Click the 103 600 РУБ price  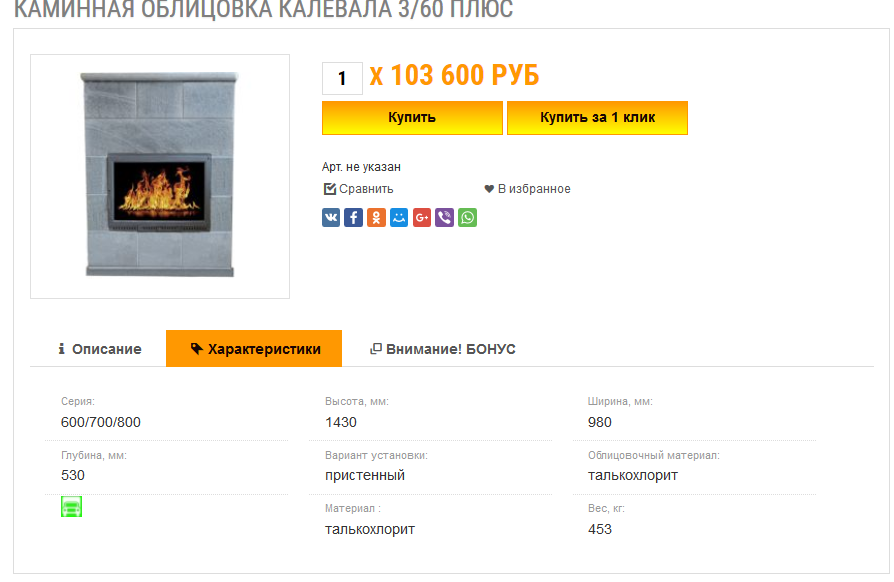pyautogui.click(x=465, y=75)
